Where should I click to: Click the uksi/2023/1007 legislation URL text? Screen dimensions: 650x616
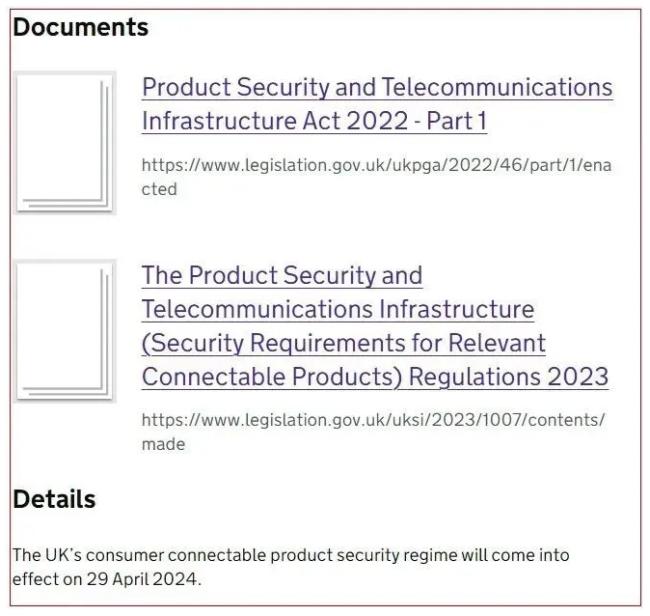tap(372, 420)
